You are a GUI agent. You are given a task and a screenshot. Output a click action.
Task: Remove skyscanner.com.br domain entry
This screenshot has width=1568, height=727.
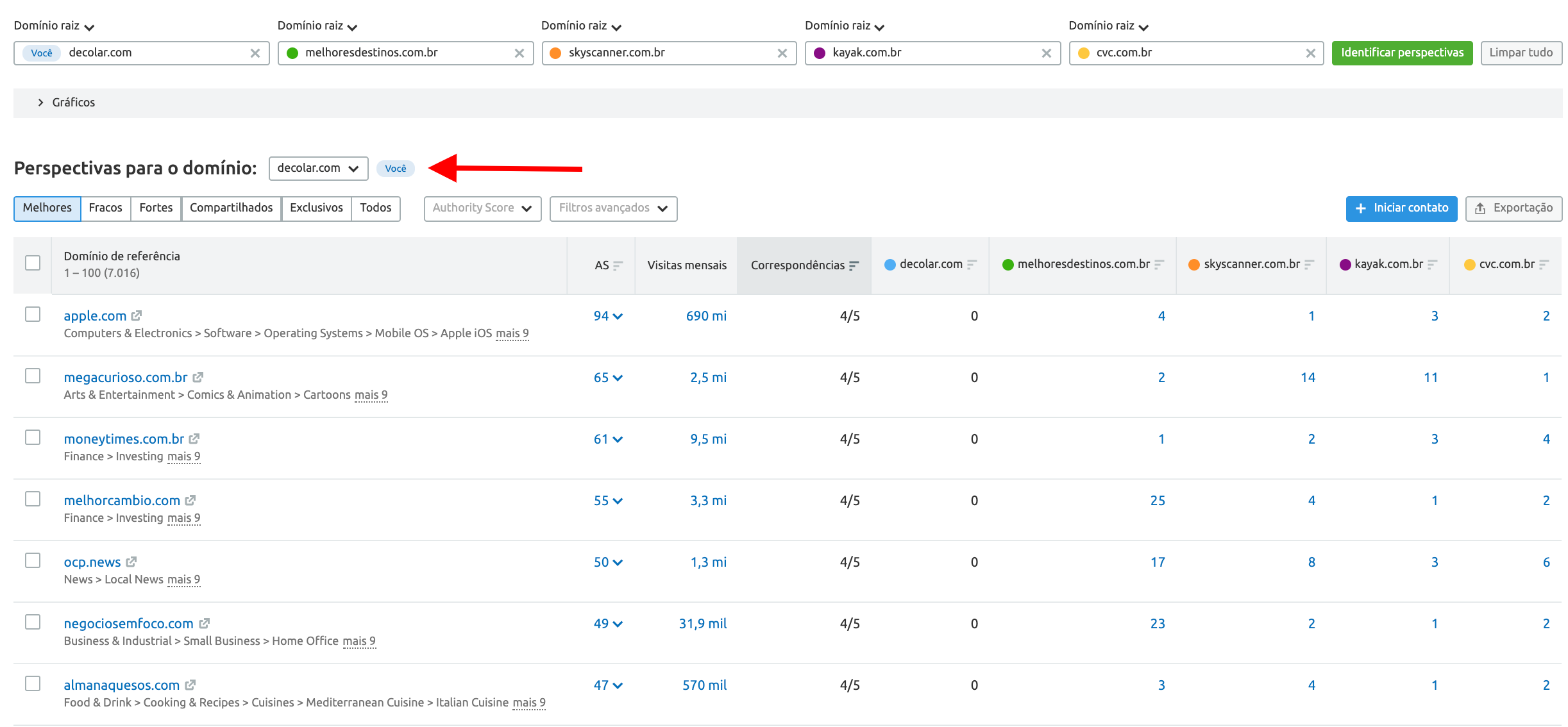coord(782,53)
